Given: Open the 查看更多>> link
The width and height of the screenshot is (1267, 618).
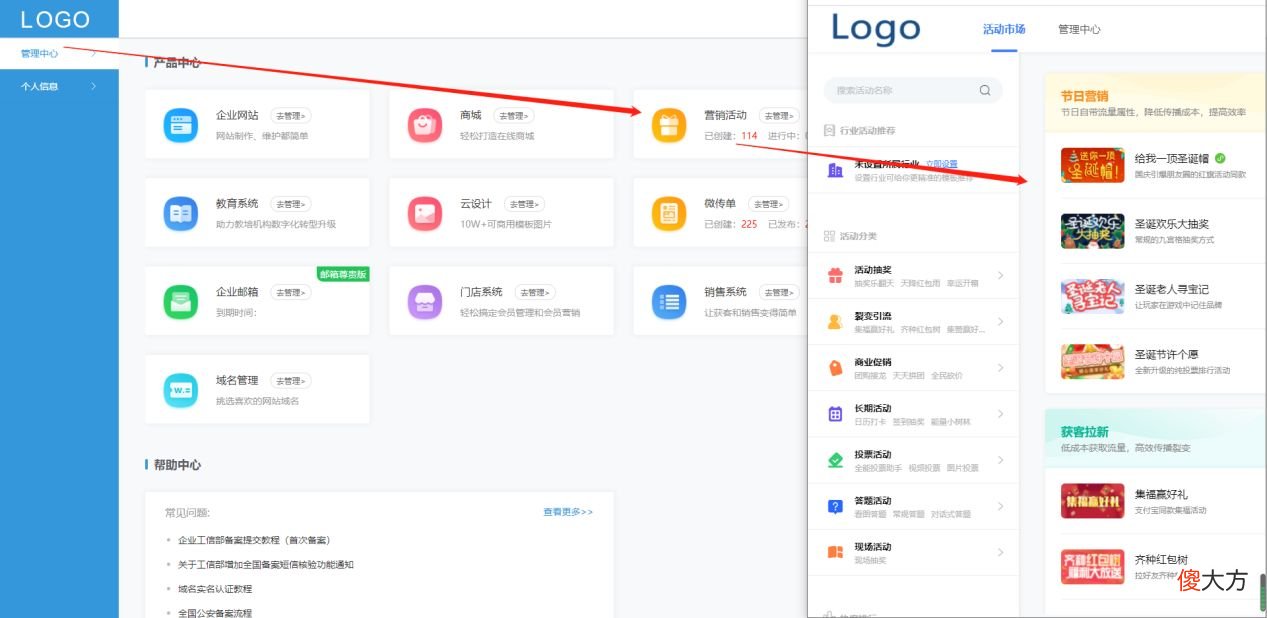Looking at the screenshot, I should coord(568,512).
